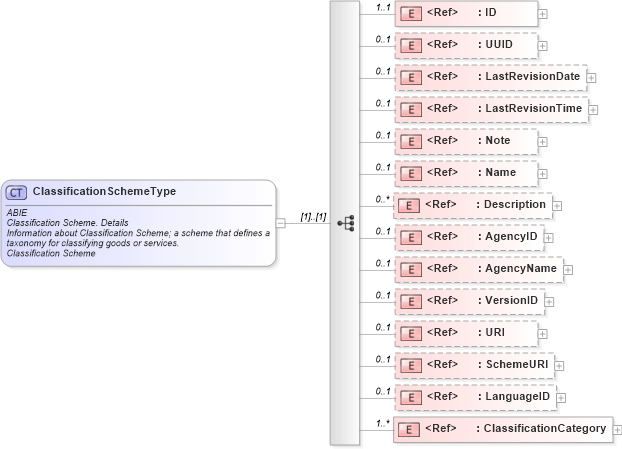622x449 pixels.
Task: Click the ': Description' element label
Action: tap(511, 204)
